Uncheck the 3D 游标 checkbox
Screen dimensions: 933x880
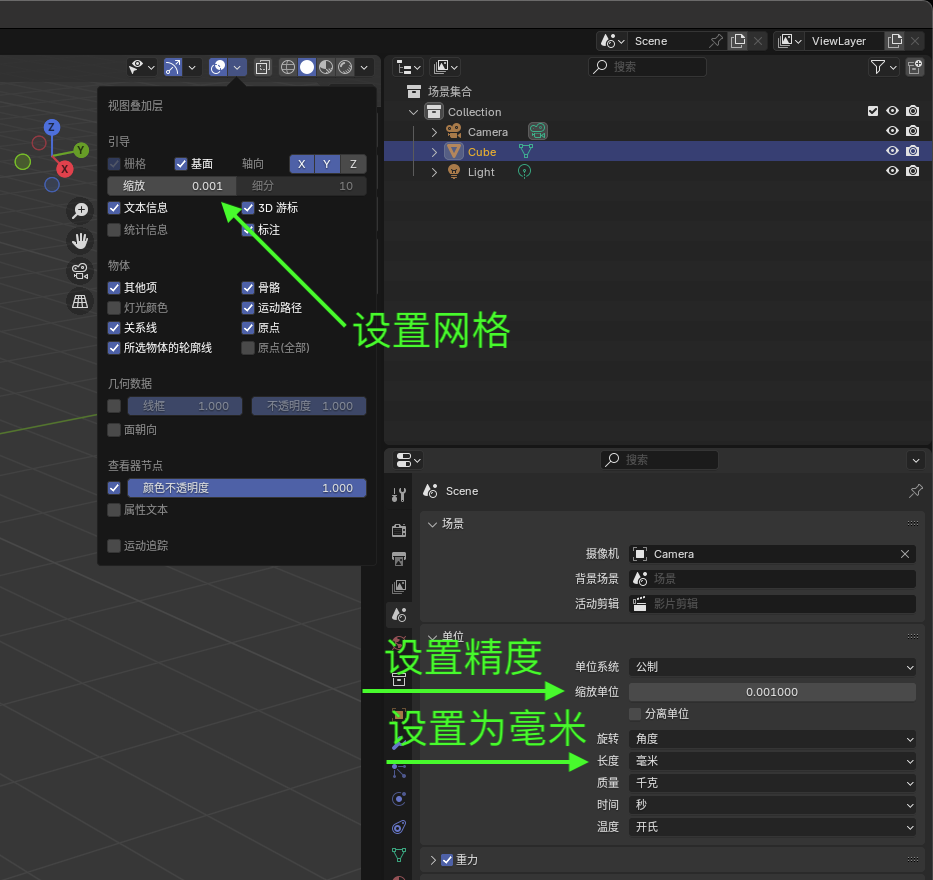coord(248,208)
